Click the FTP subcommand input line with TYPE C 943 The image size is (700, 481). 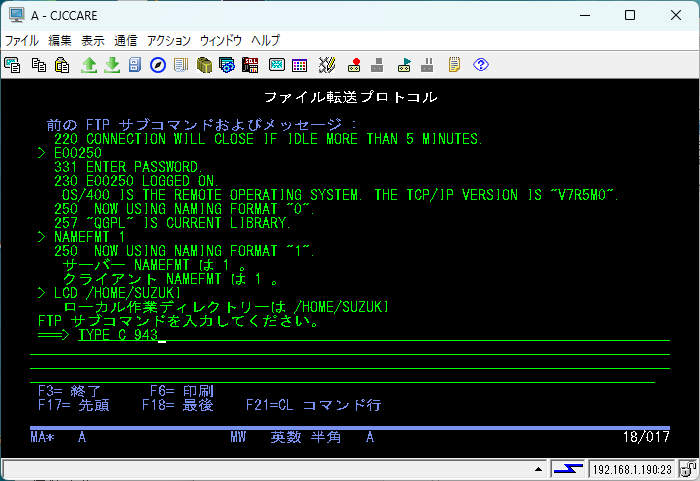tap(374, 335)
